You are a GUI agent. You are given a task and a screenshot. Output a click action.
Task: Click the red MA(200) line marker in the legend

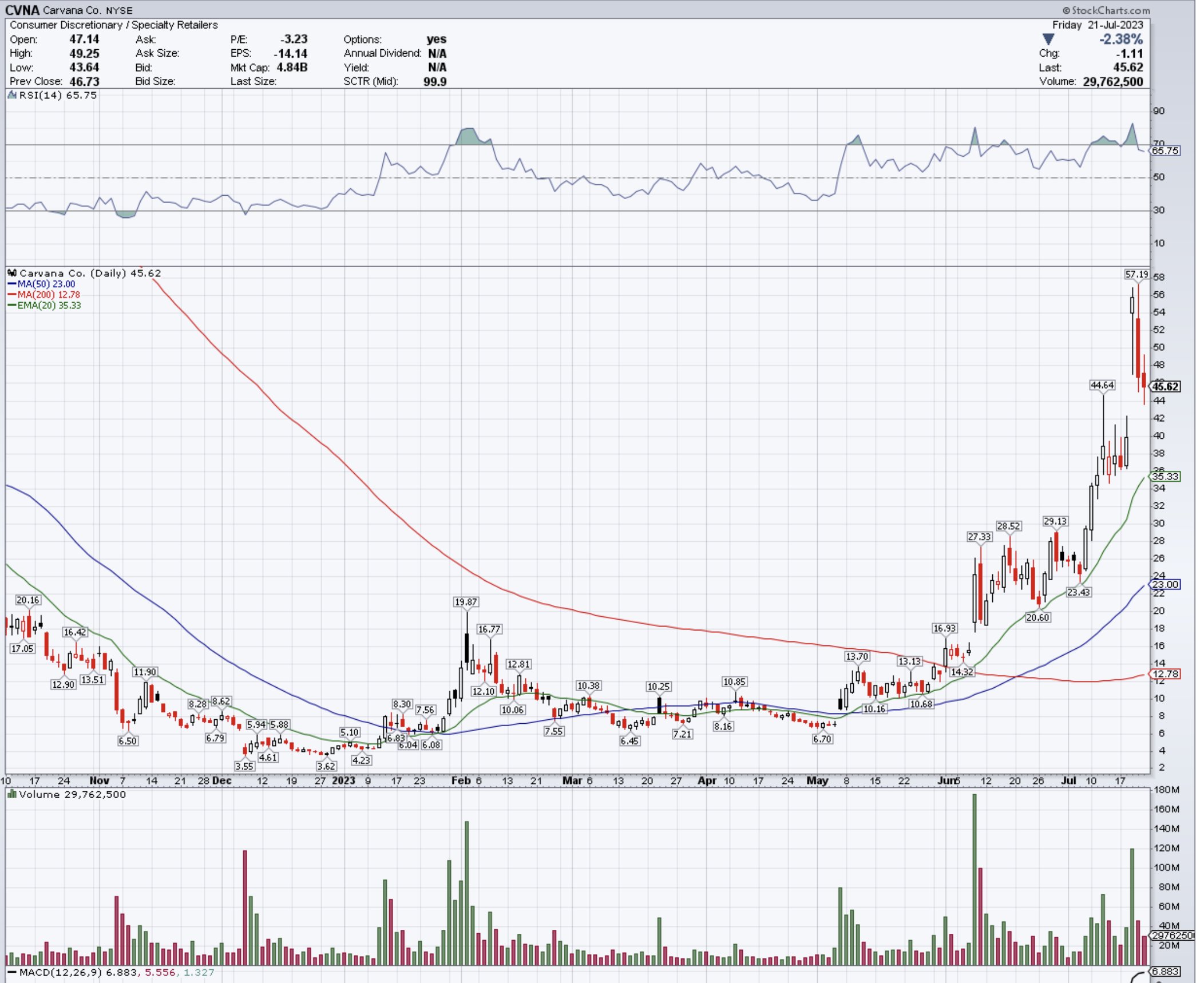point(13,294)
